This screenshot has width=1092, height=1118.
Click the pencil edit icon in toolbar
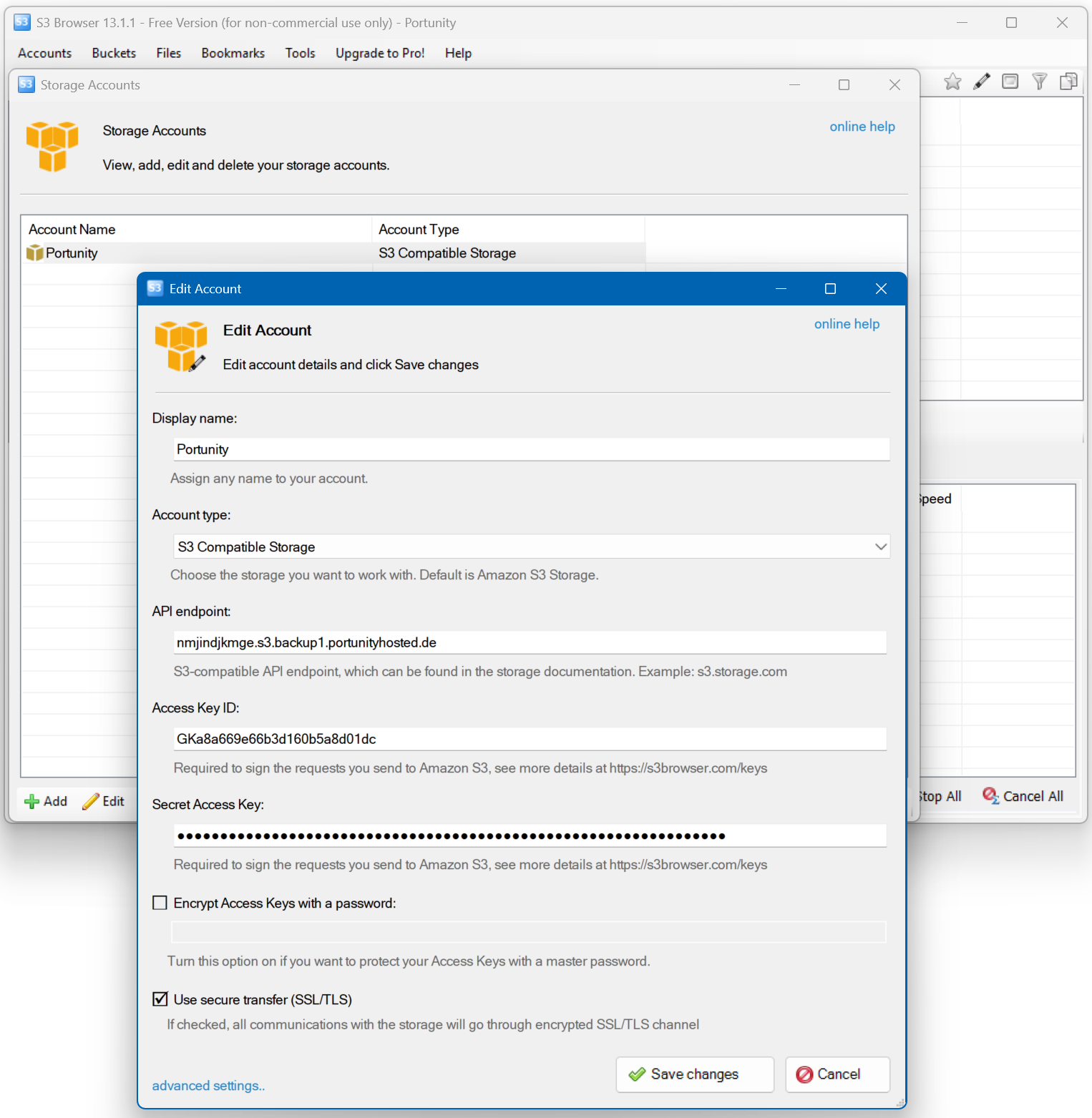(x=981, y=82)
